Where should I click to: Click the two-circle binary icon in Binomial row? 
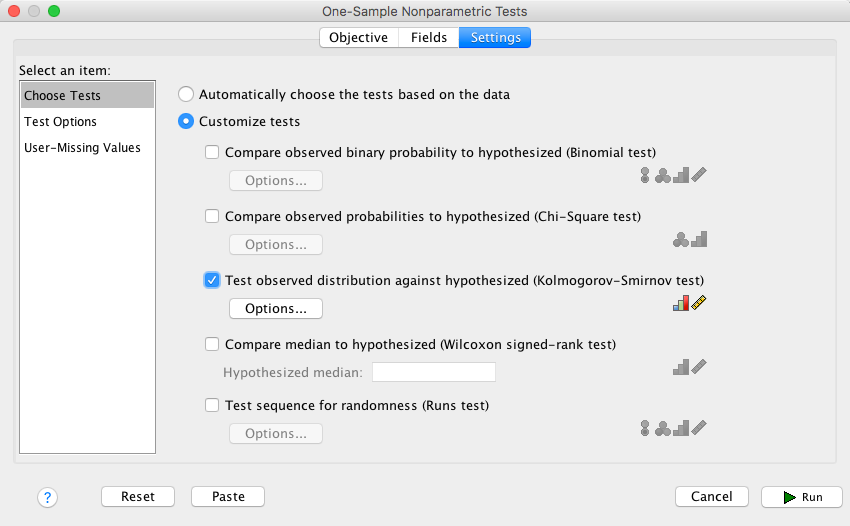click(645, 176)
